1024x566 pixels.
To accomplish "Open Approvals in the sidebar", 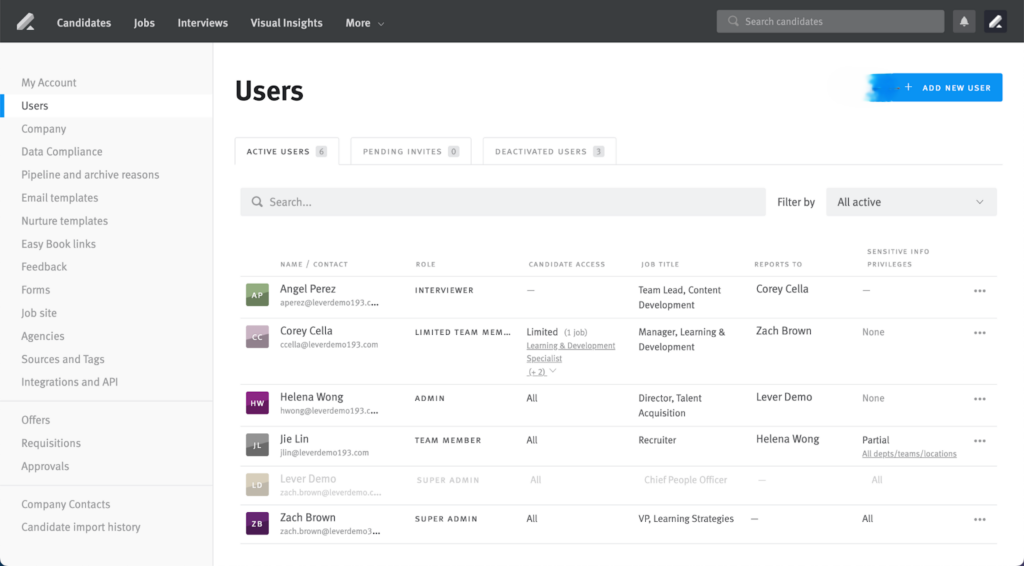I will 44,466.
